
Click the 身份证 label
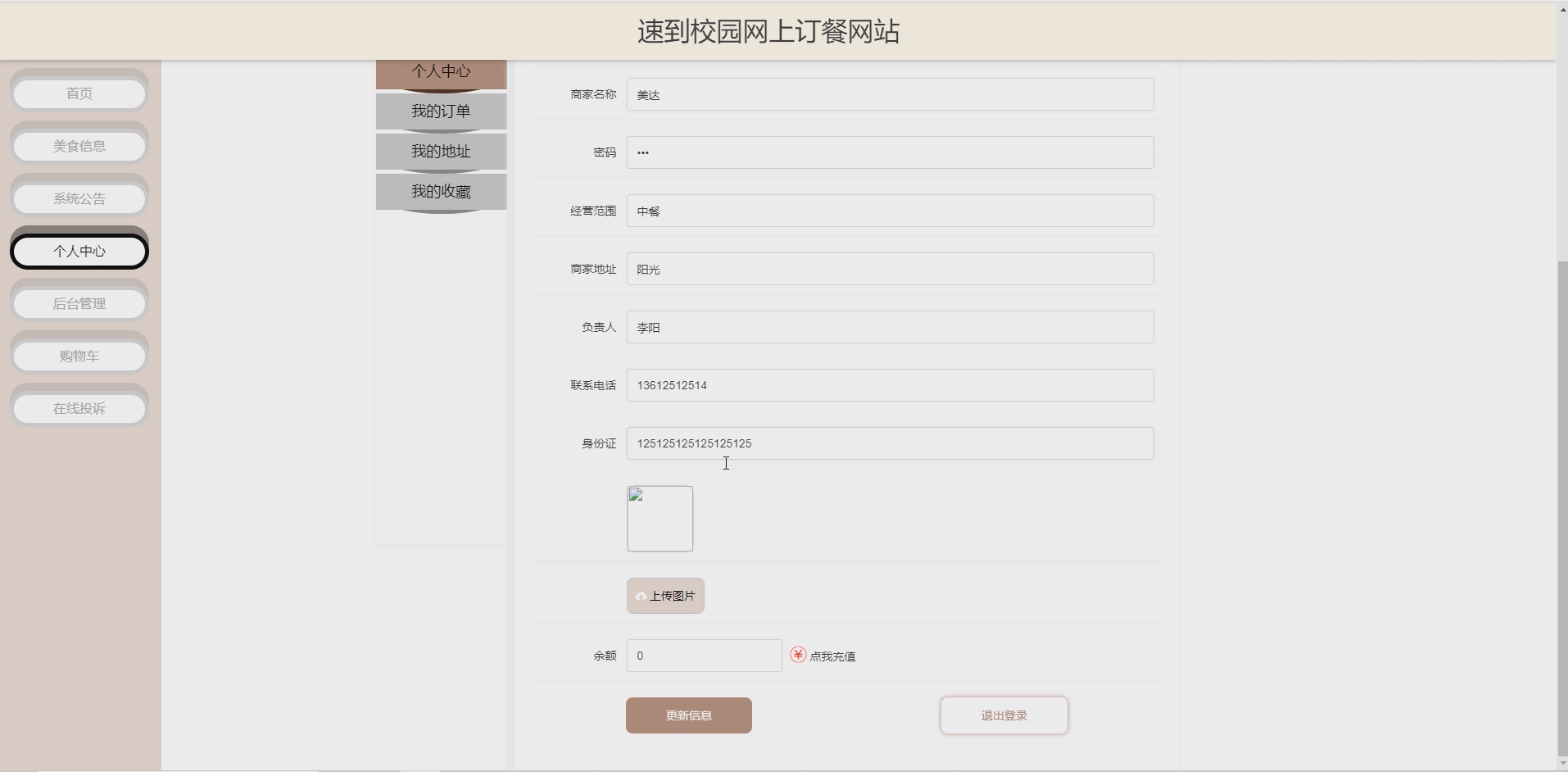point(599,443)
